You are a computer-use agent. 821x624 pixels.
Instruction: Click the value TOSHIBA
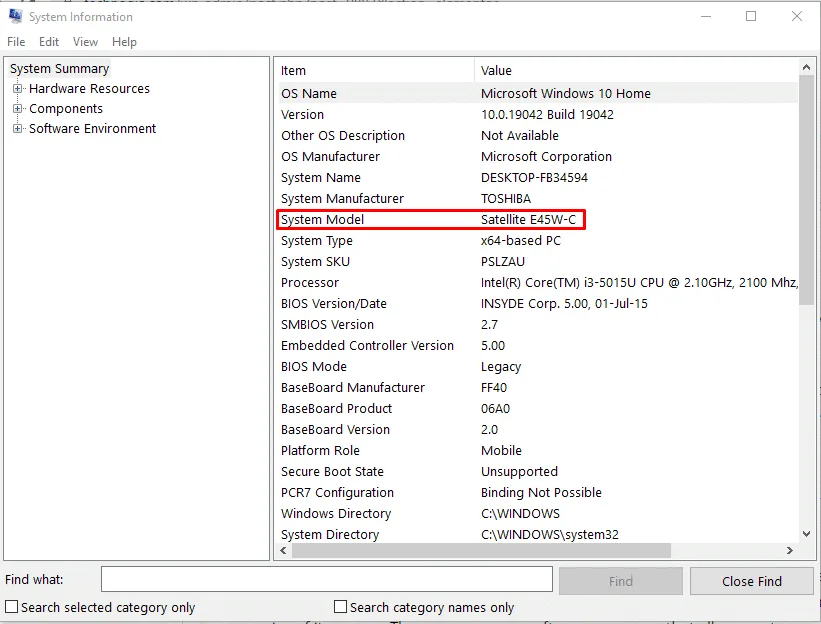506,198
